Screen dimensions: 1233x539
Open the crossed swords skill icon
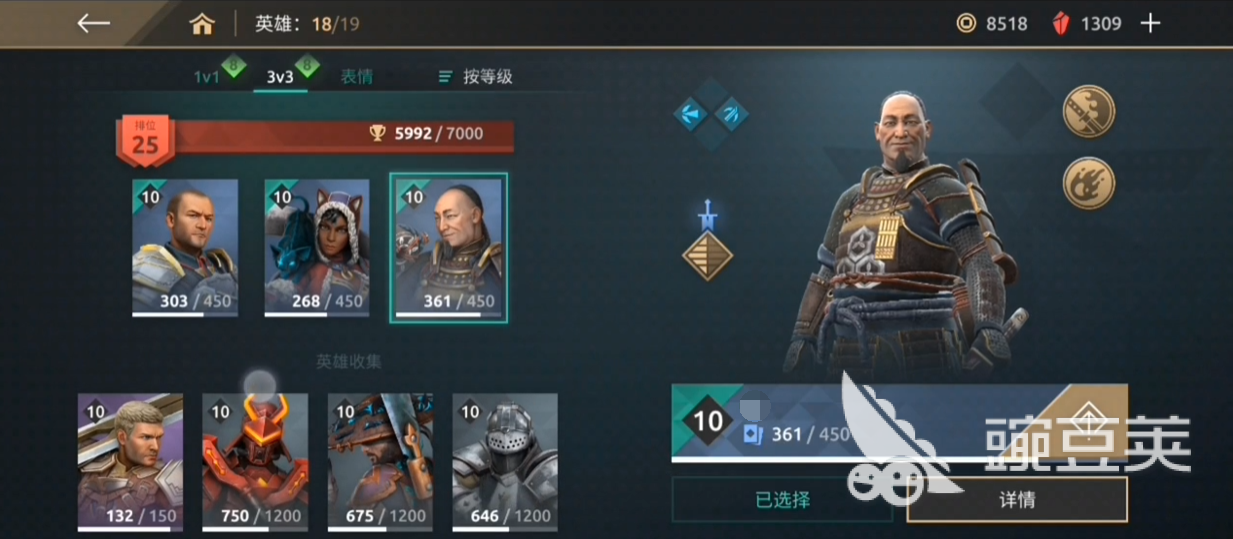point(1088,110)
